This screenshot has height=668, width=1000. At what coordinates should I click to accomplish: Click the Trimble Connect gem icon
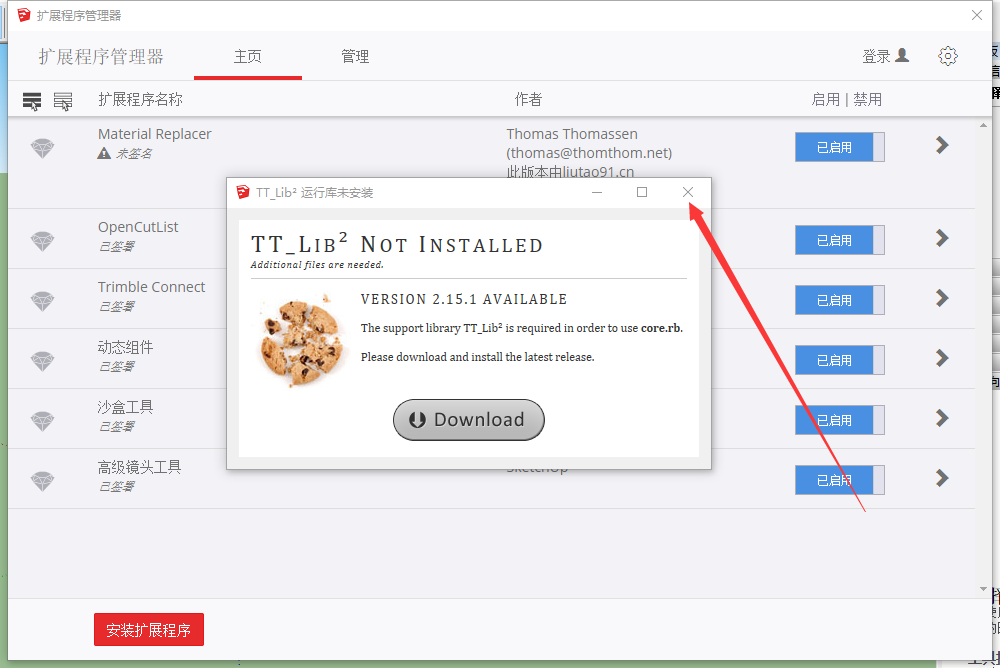click(x=43, y=301)
